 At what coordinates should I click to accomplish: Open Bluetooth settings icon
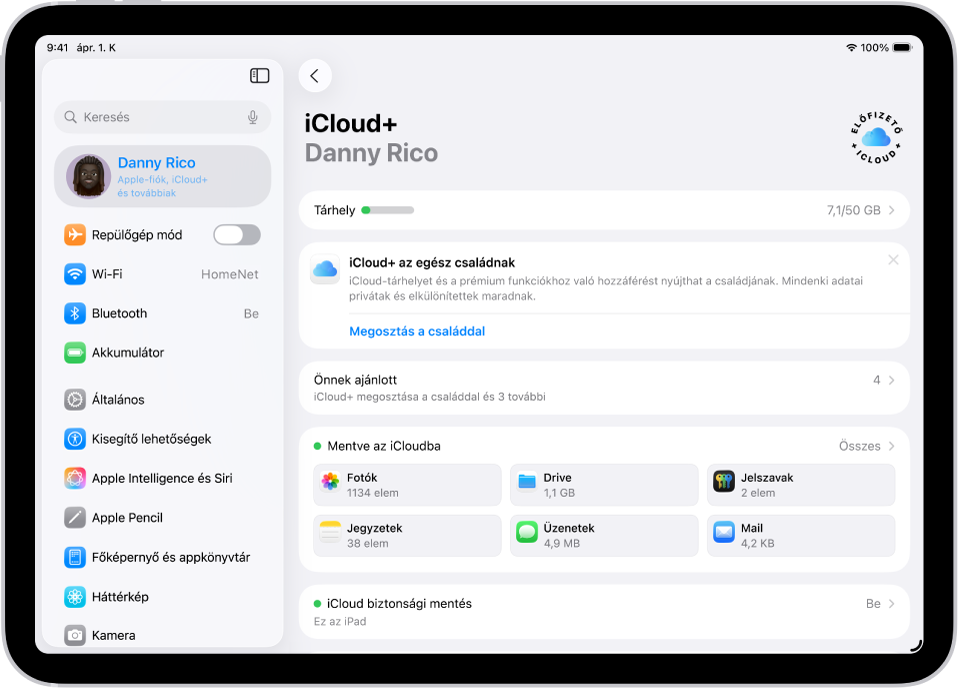[75, 313]
